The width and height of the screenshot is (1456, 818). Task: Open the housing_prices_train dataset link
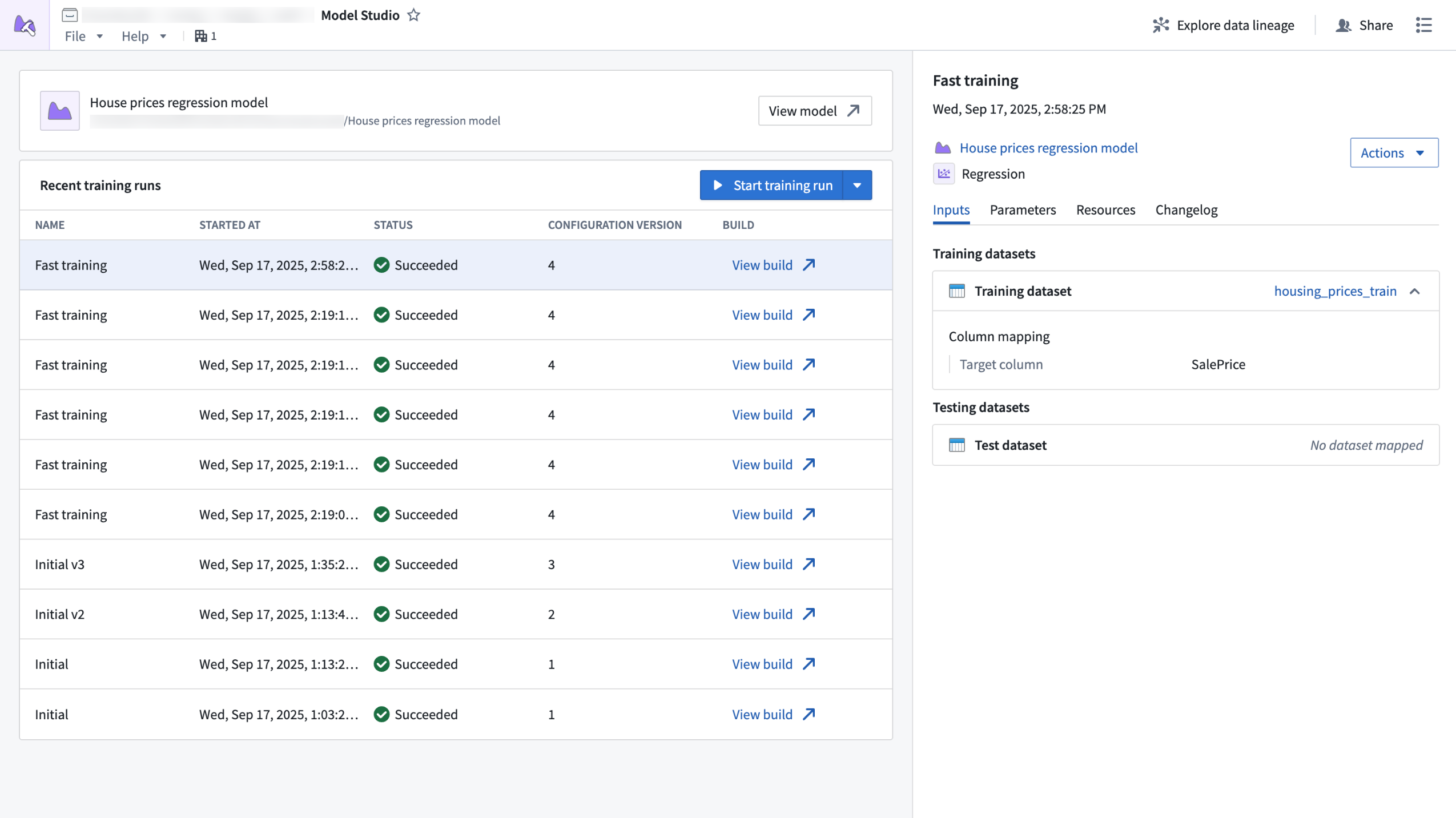(1334, 291)
